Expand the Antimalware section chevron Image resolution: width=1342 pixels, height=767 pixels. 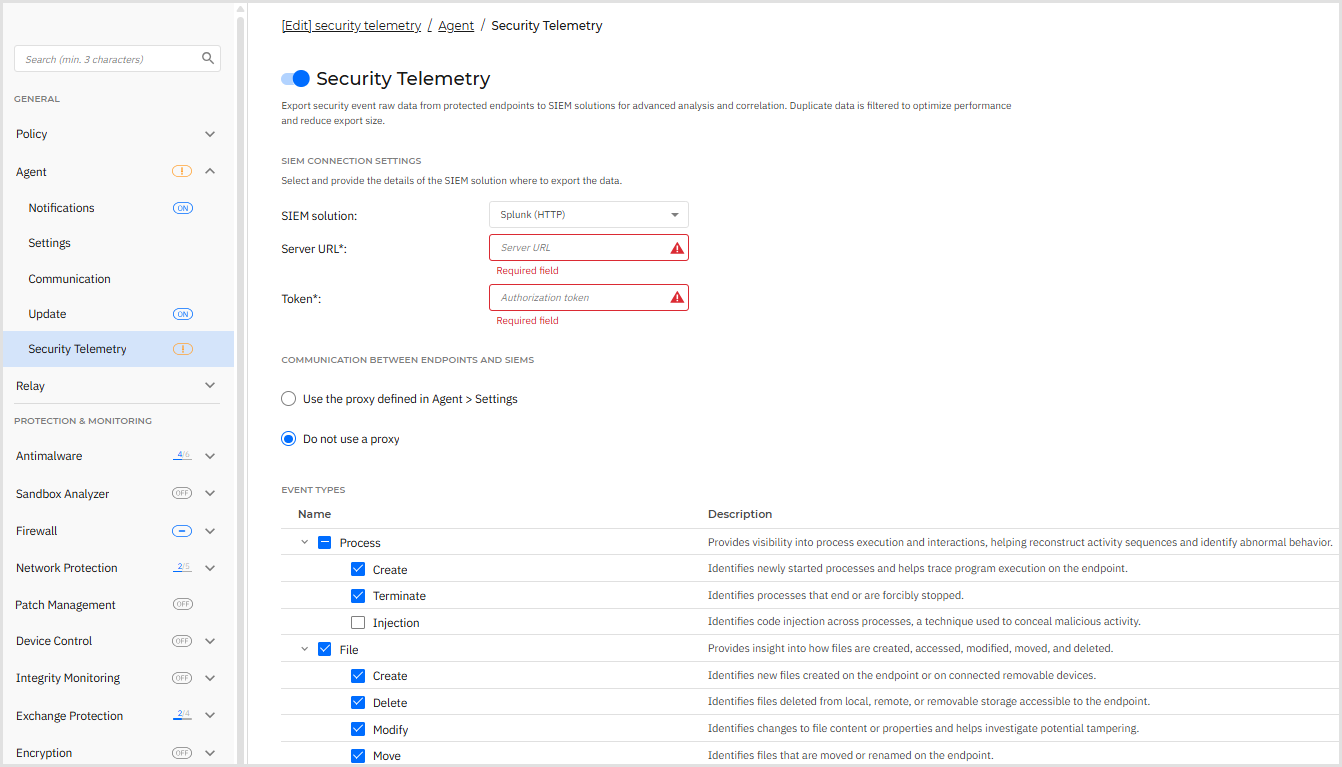(x=210, y=456)
